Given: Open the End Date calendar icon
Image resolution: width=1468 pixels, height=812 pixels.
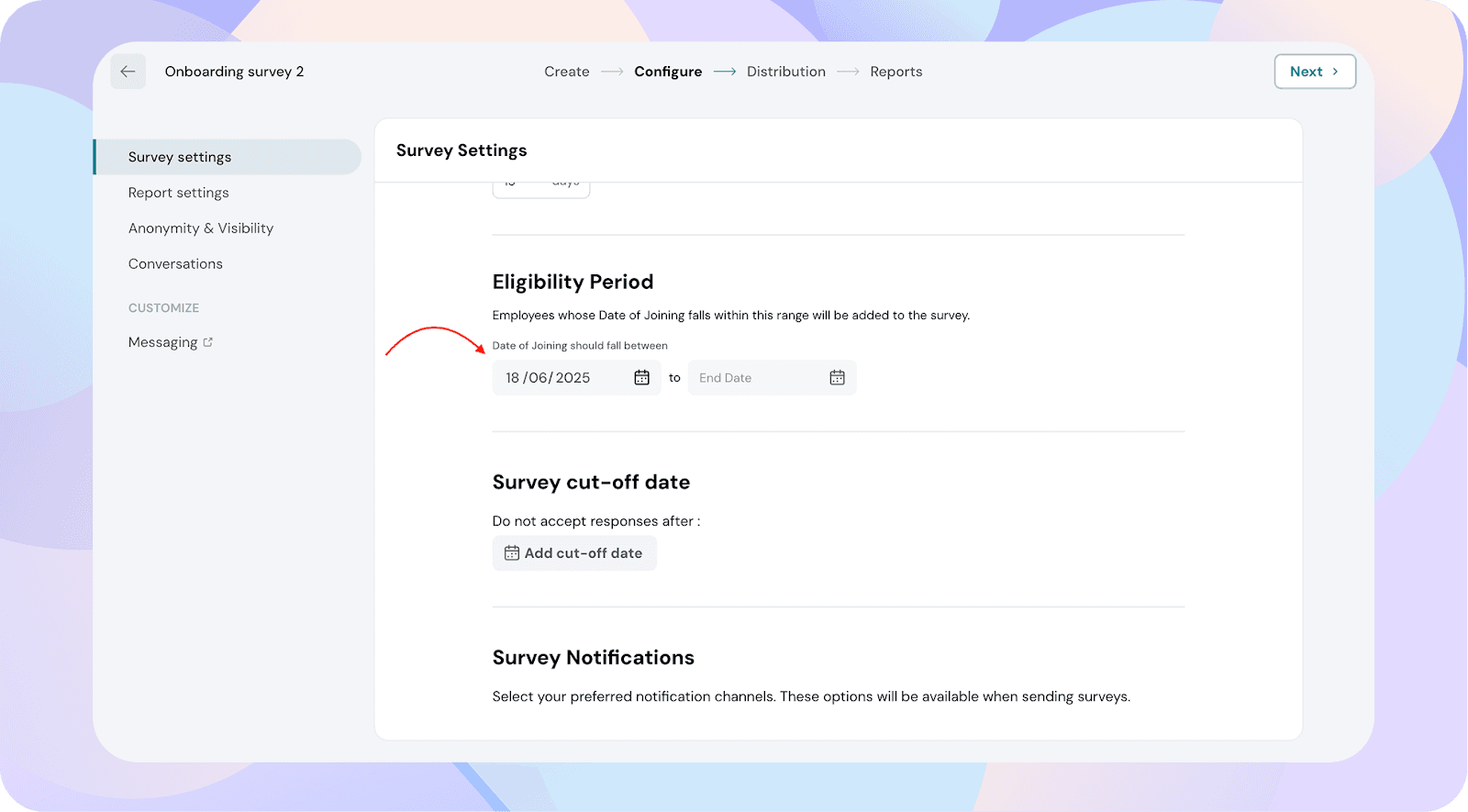Looking at the screenshot, I should tap(837, 377).
